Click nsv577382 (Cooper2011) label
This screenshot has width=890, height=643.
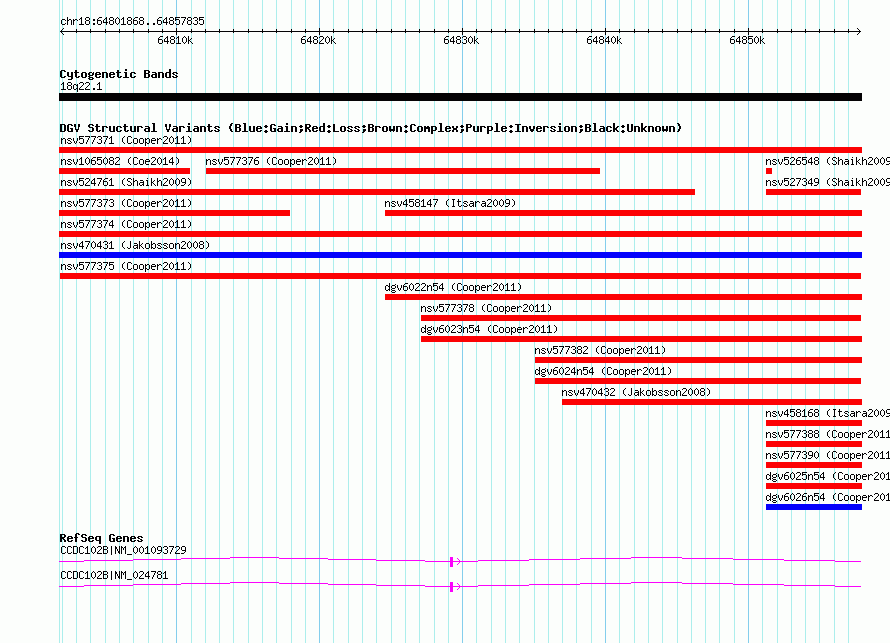pos(600,350)
